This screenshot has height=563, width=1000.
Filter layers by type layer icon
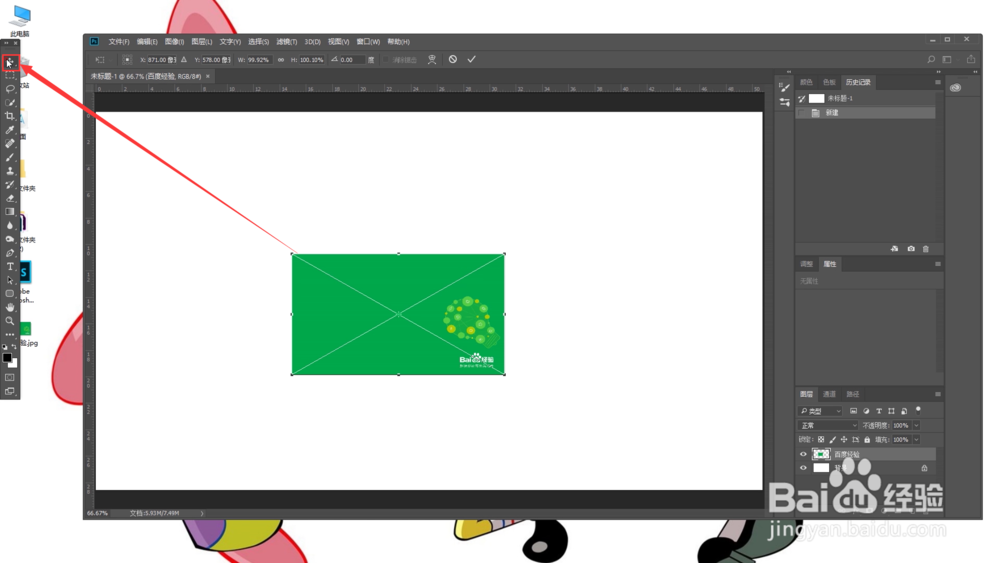click(x=879, y=411)
